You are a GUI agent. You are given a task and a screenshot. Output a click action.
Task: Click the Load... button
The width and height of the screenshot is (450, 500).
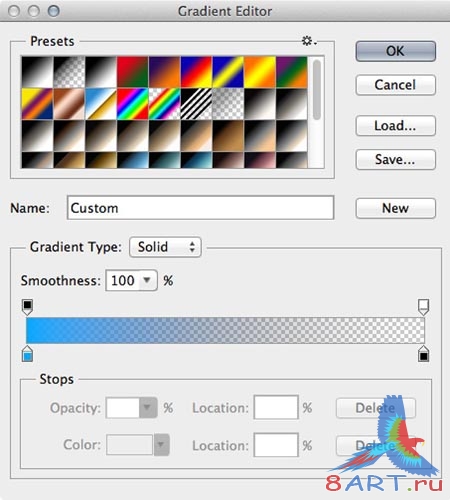click(x=396, y=126)
